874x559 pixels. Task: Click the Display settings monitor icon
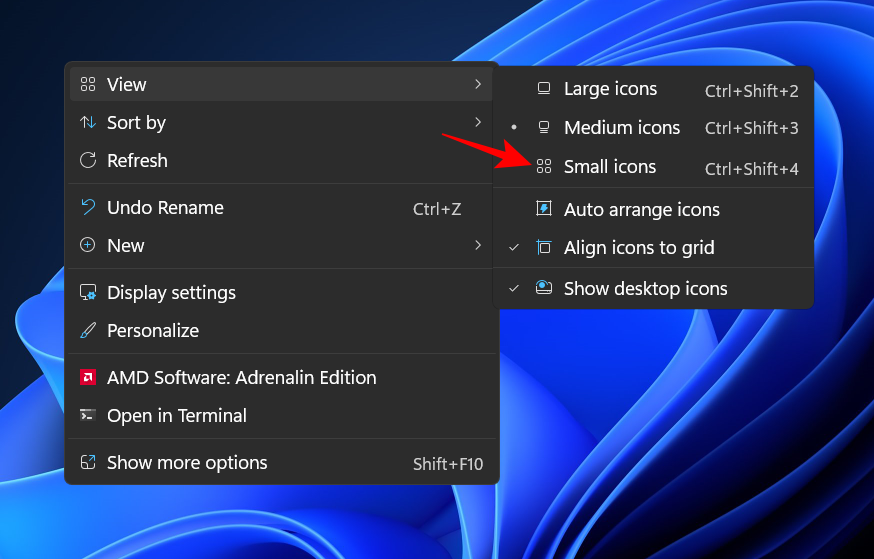point(88,293)
